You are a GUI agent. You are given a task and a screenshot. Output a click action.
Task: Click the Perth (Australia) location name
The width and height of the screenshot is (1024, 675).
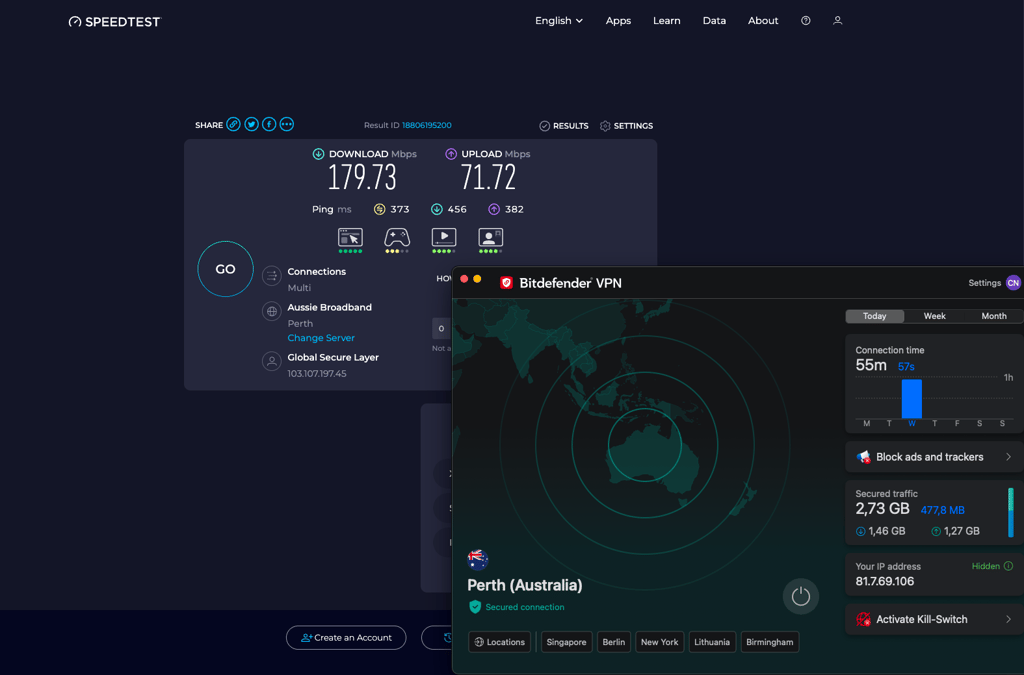(x=525, y=586)
